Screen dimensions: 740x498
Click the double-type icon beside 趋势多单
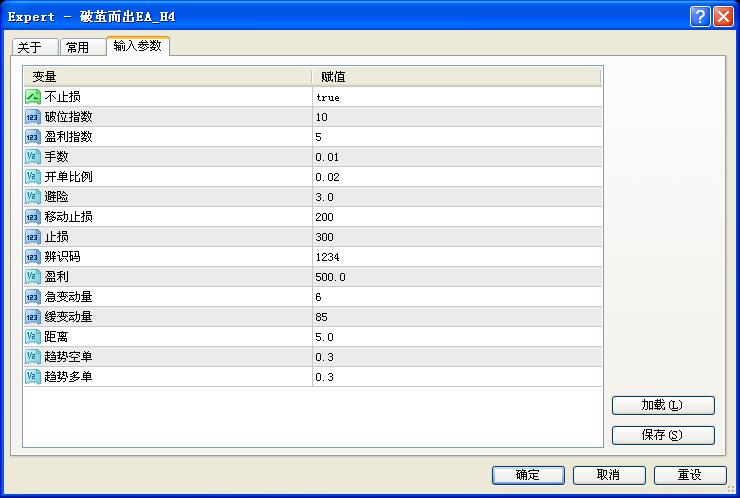click(x=33, y=377)
